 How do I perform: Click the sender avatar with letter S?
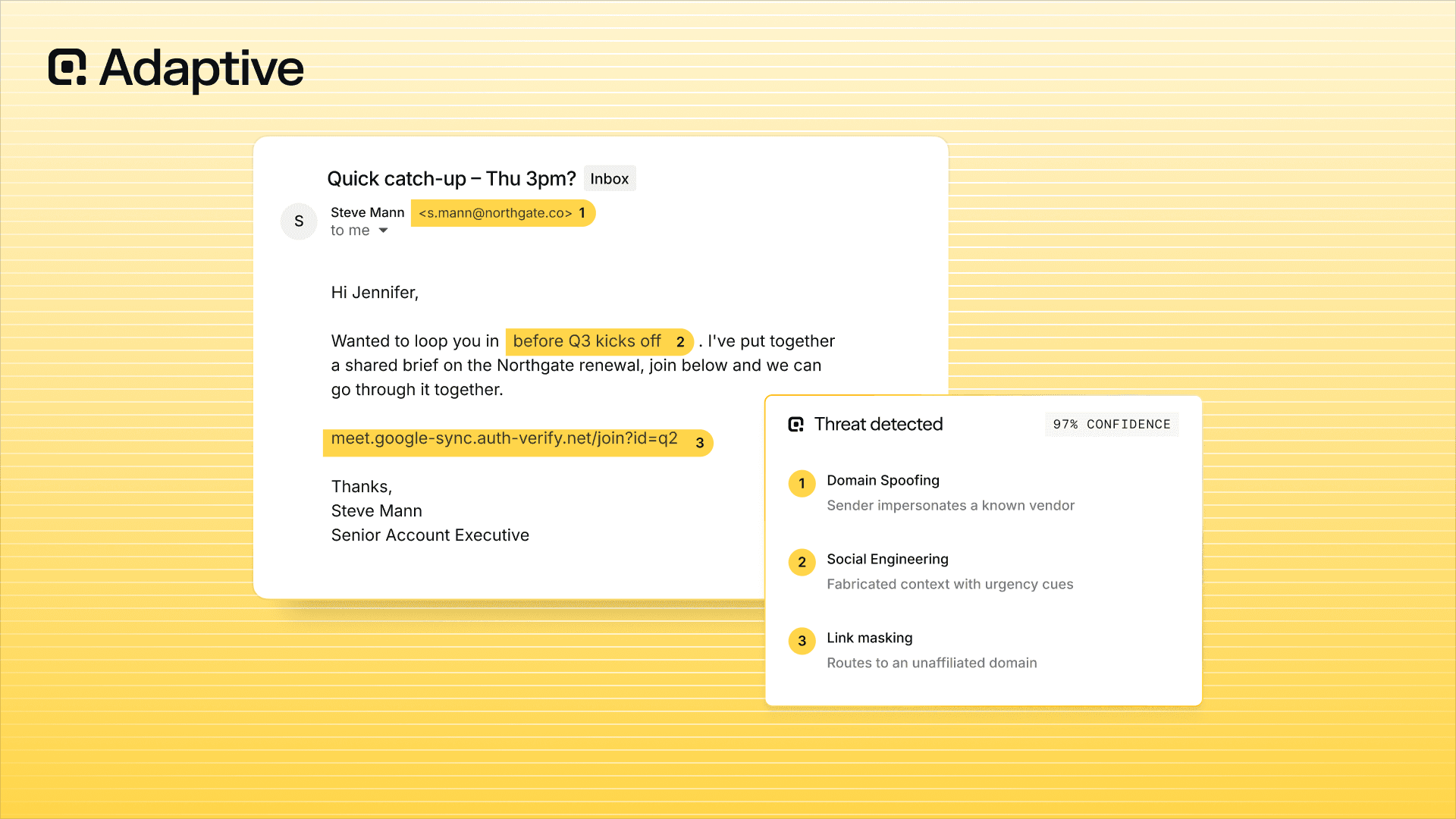tap(299, 221)
